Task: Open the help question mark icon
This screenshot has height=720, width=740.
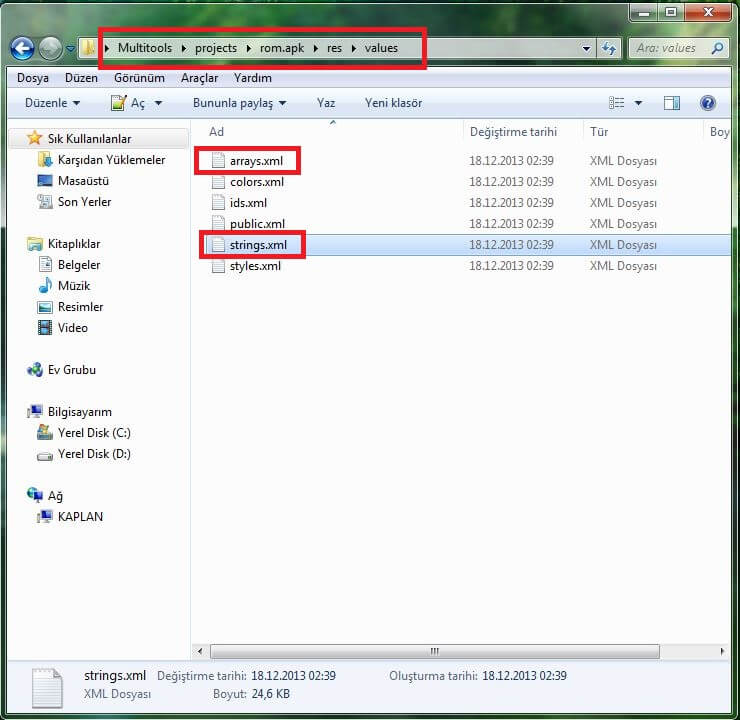Action: [x=708, y=103]
